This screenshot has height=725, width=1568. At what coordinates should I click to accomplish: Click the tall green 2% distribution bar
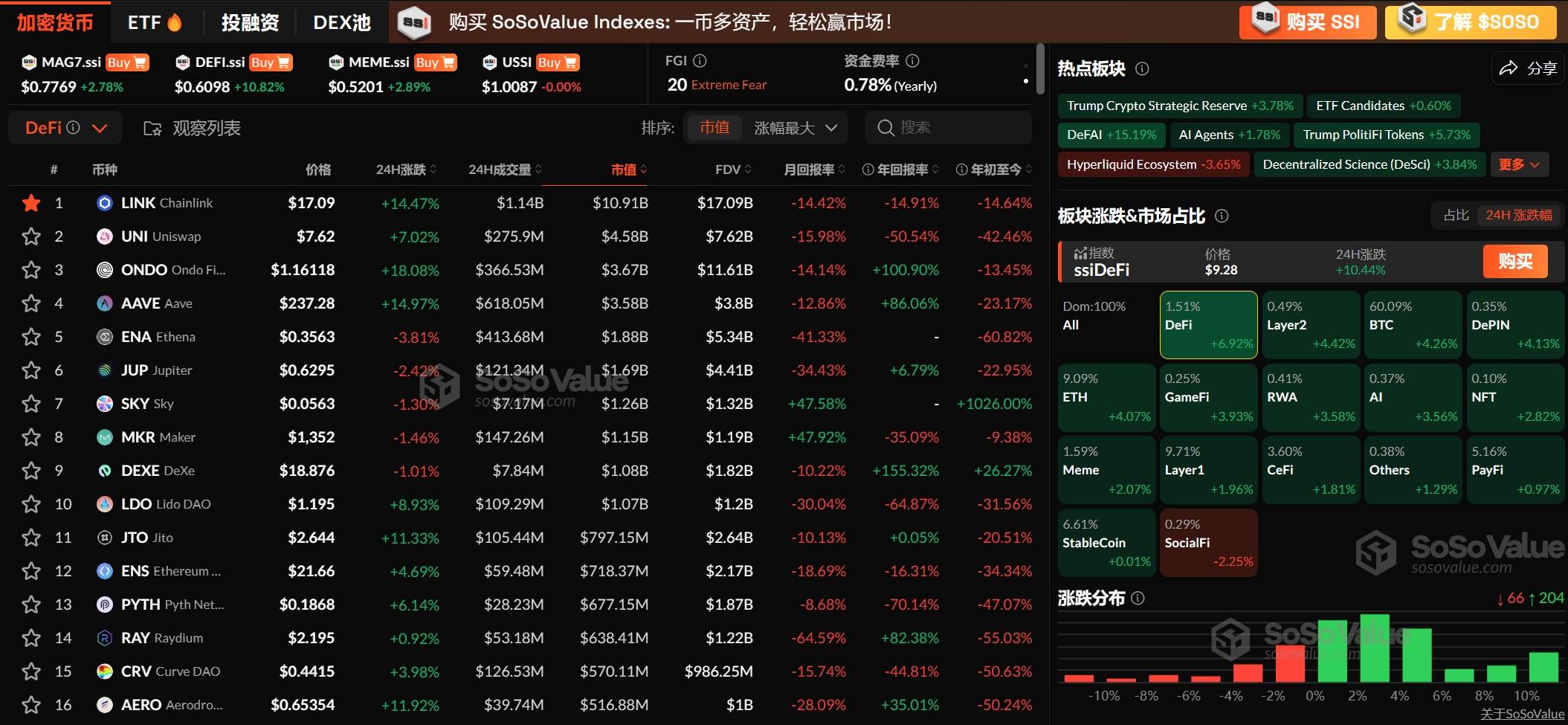pyautogui.click(x=1375, y=648)
